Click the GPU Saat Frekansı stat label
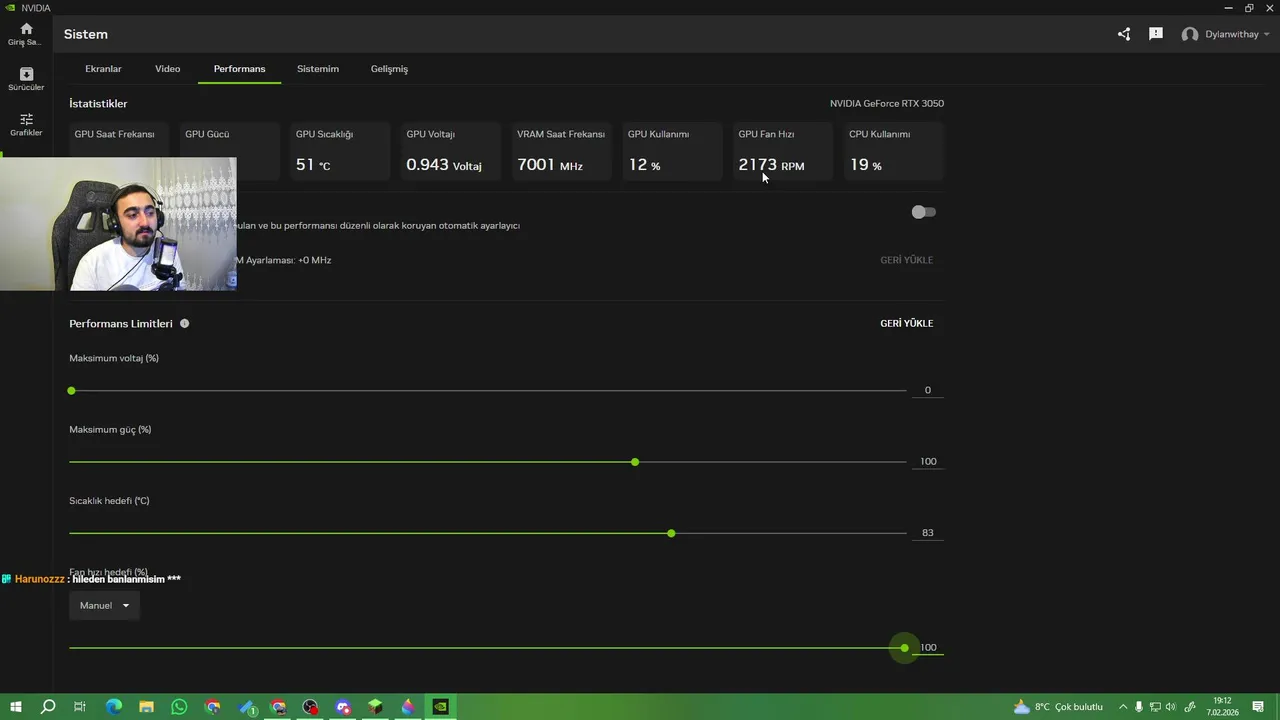 (x=114, y=134)
